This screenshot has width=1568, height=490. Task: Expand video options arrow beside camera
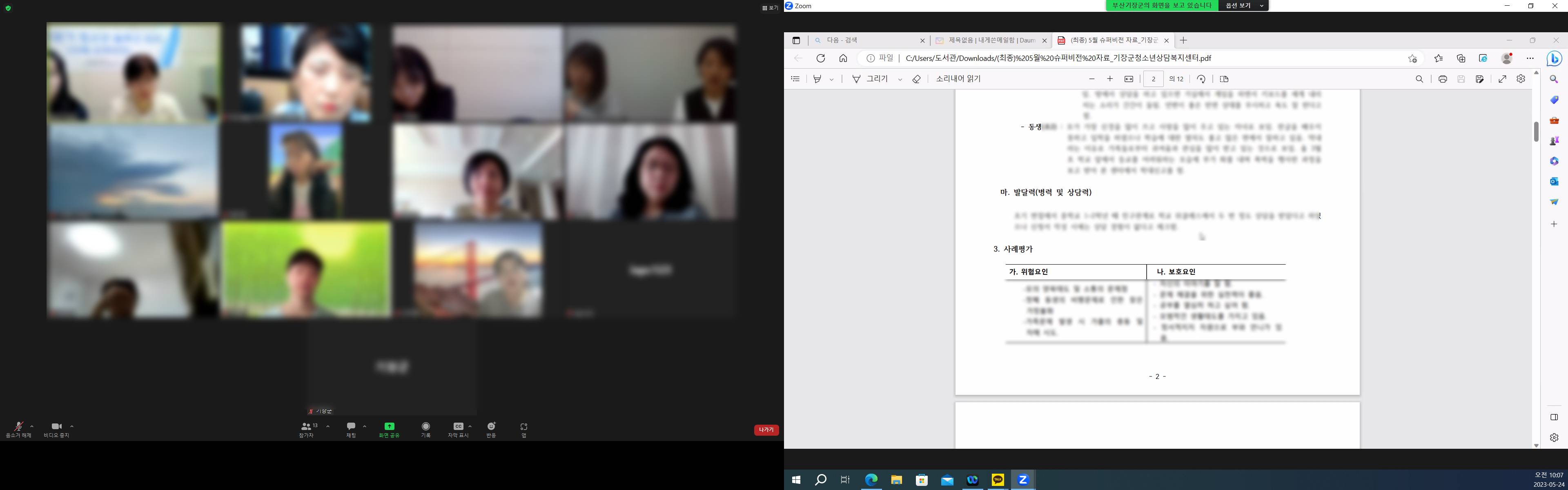pos(72,426)
